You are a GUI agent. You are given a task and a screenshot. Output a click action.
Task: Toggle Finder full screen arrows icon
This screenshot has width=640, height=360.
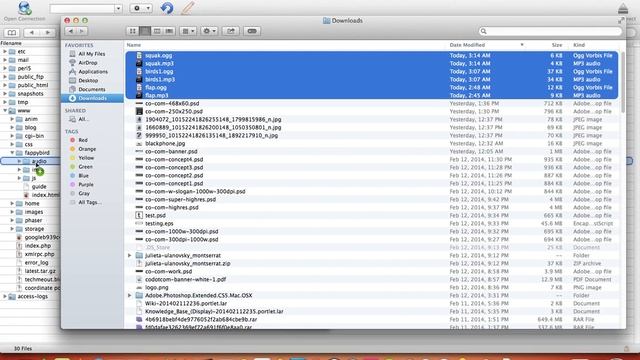(621, 20)
